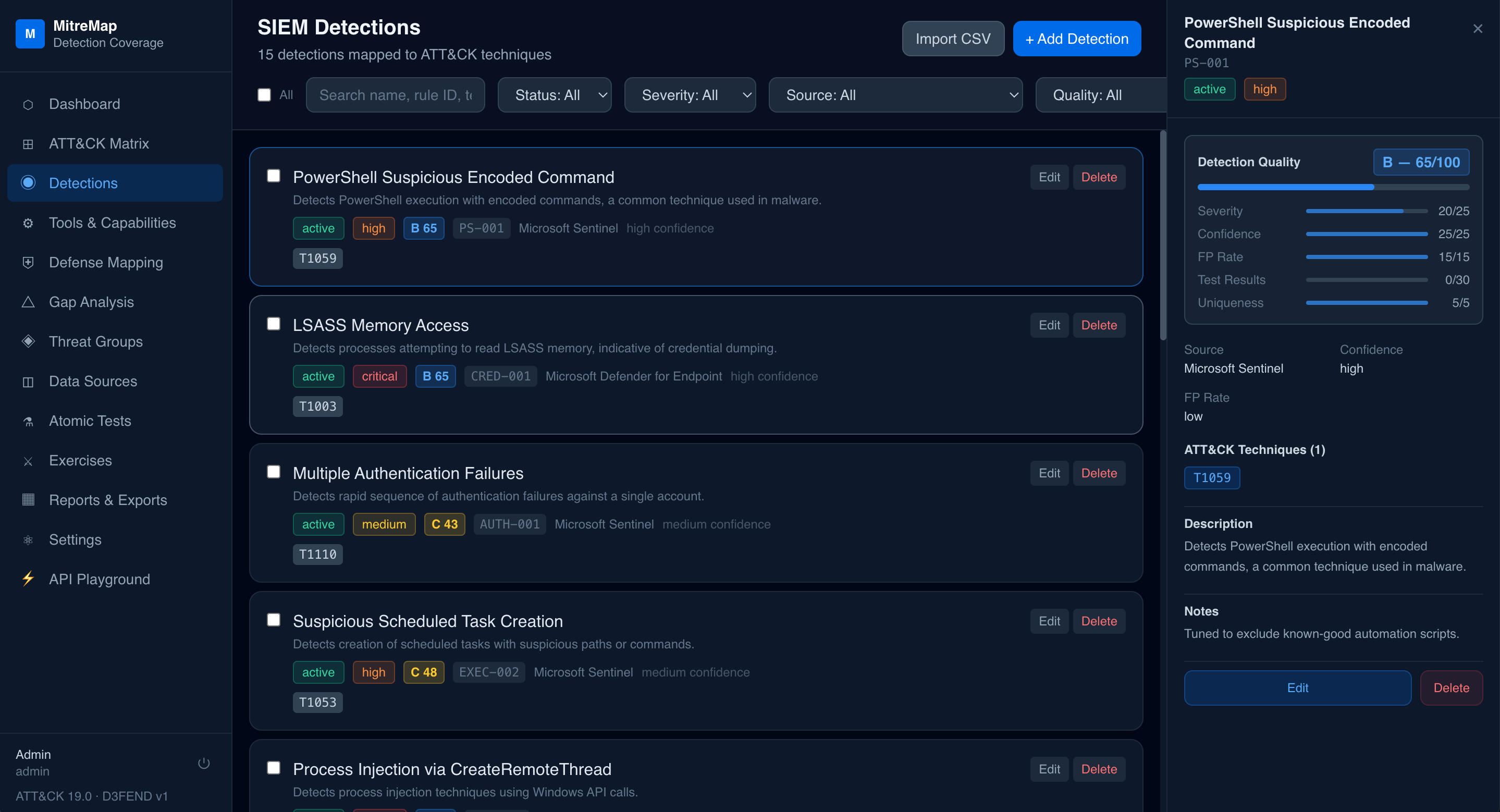
Task: Delete the Suspicious Scheduled Task Creation detection
Action: point(1099,621)
